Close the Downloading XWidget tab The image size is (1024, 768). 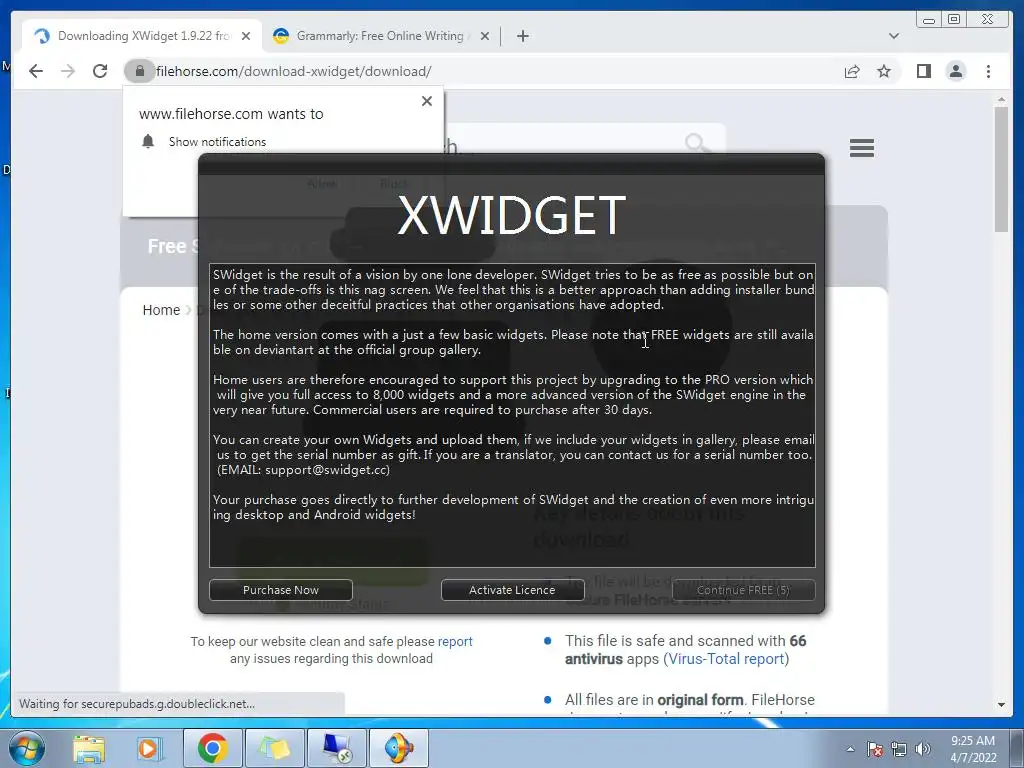[x=246, y=36]
